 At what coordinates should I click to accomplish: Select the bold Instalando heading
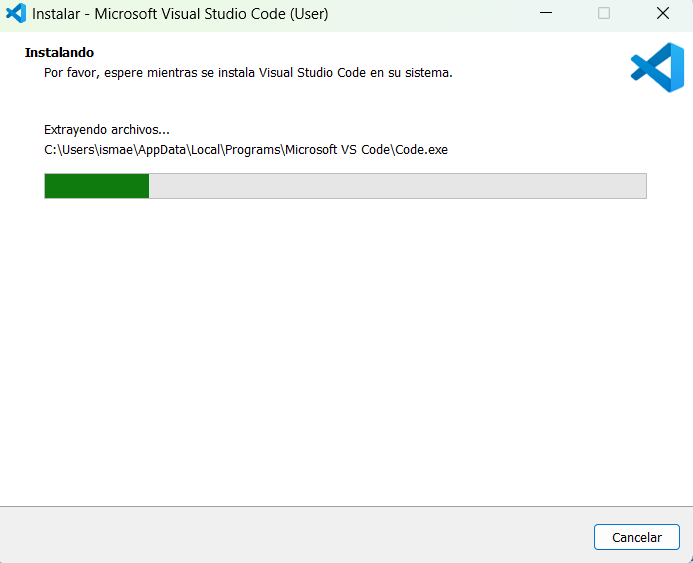[59, 52]
